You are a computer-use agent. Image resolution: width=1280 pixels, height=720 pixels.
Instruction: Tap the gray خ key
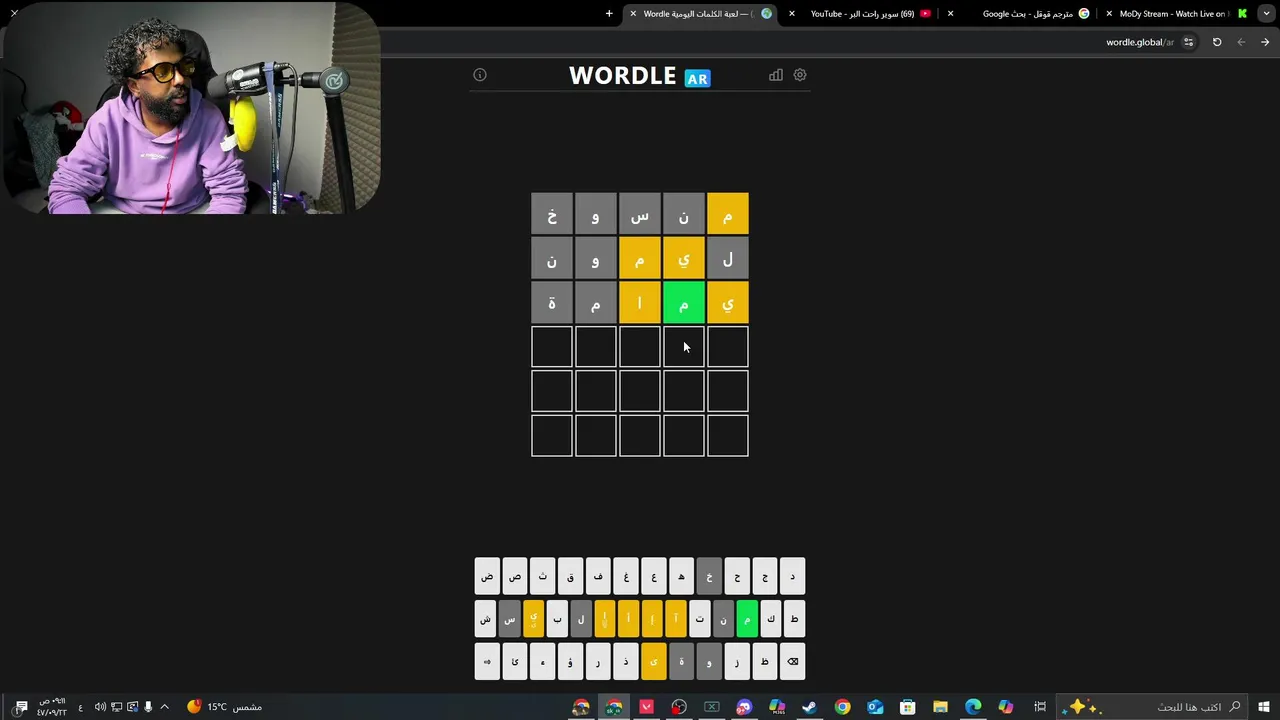tap(709, 576)
